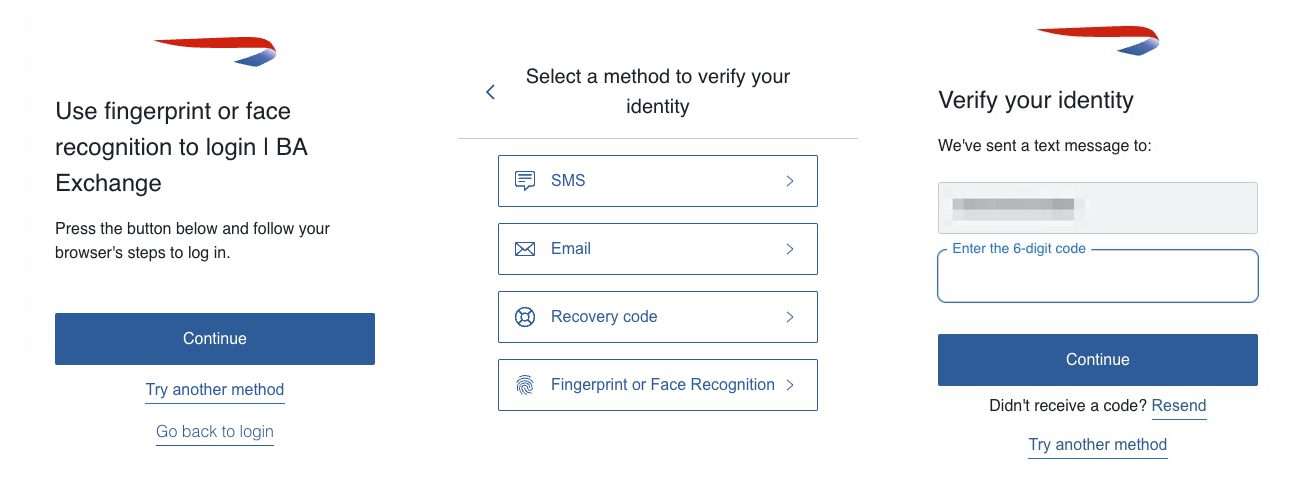The width and height of the screenshot is (1295, 485).
Task: Click the chevron on the Email row
Action: point(790,249)
